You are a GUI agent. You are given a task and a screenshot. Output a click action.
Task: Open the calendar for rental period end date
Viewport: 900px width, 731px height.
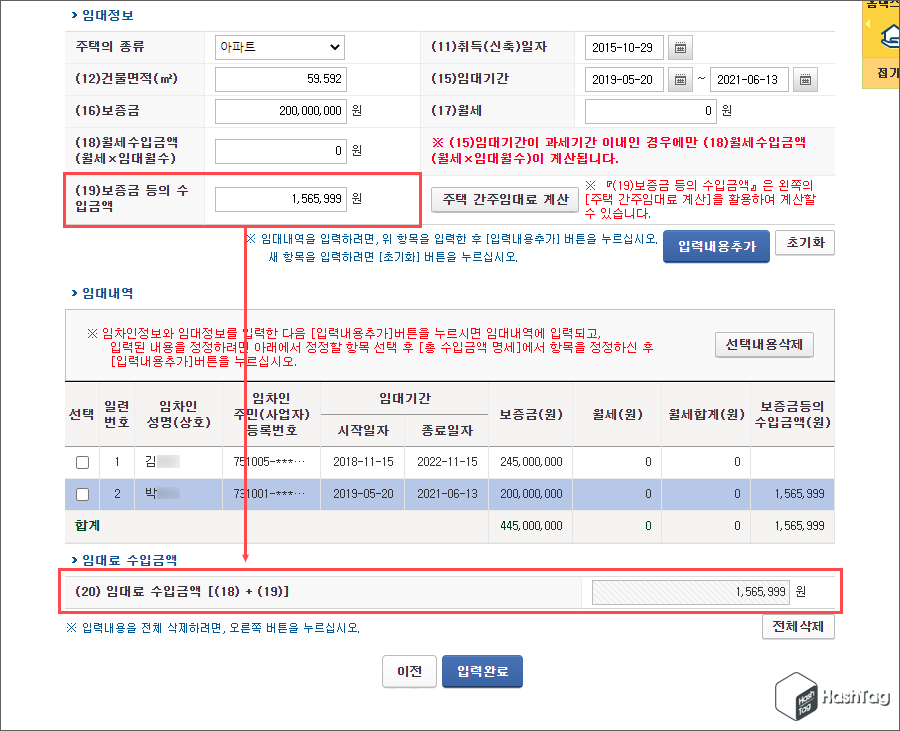pyautogui.click(x=806, y=79)
